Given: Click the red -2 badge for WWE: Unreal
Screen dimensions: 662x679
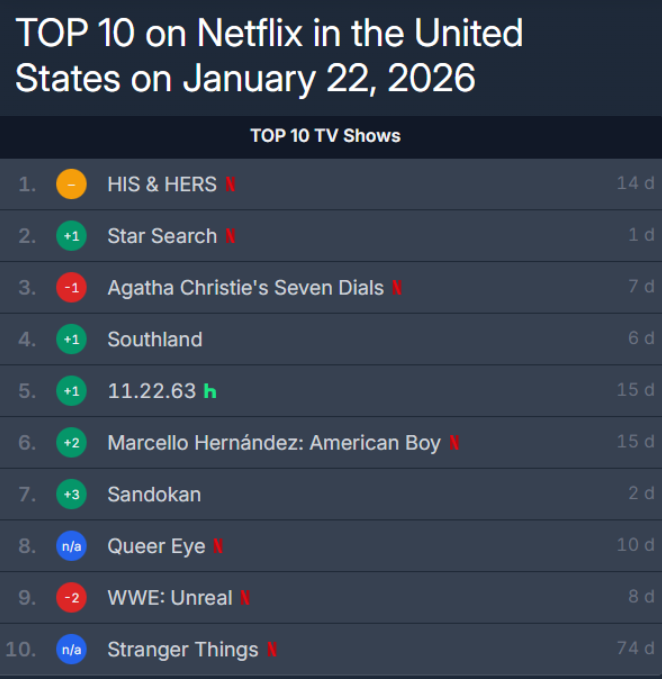Looking at the screenshot, I should pos(71,598).
